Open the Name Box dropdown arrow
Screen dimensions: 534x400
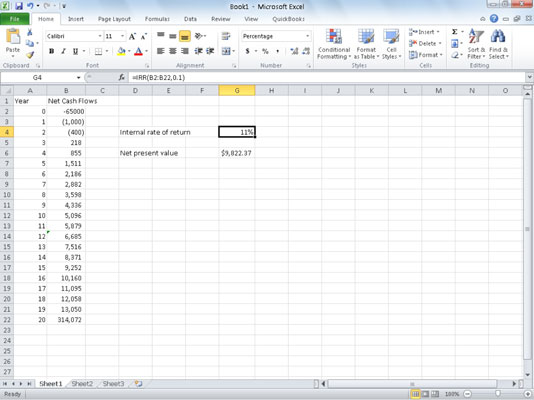(78, 78)
